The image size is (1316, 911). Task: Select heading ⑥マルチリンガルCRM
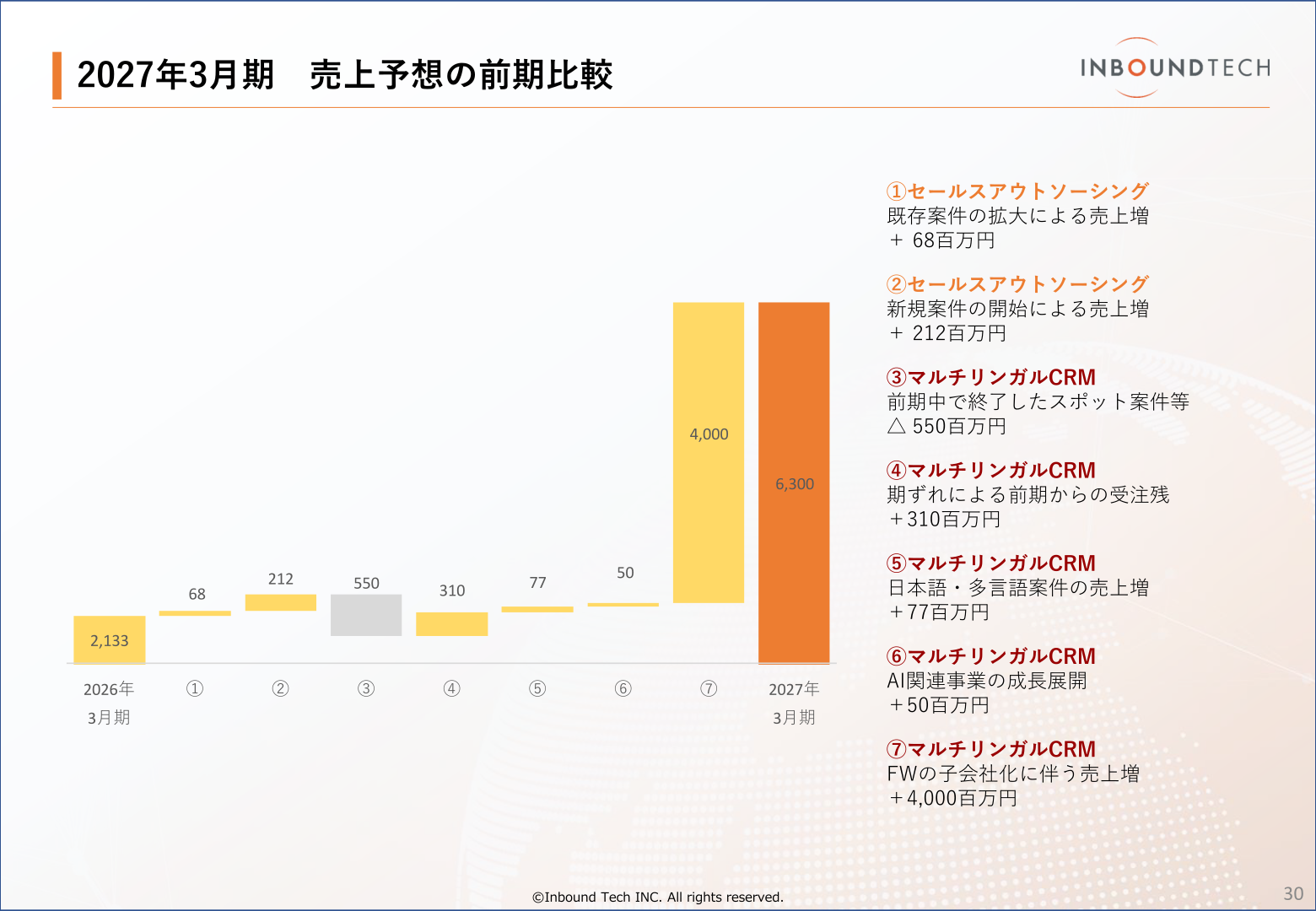[x=991, y=655]
